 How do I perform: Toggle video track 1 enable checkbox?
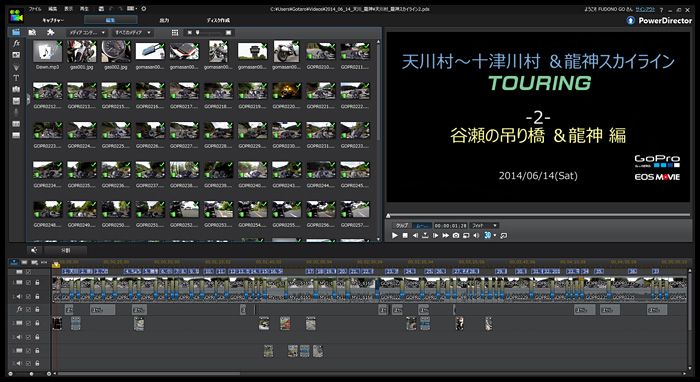29,282
